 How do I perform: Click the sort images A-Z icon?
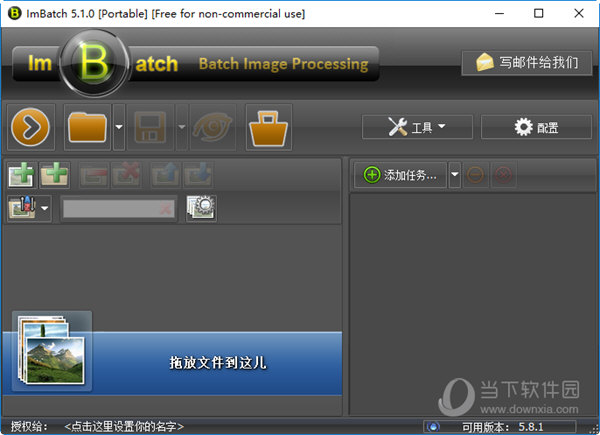23,208
